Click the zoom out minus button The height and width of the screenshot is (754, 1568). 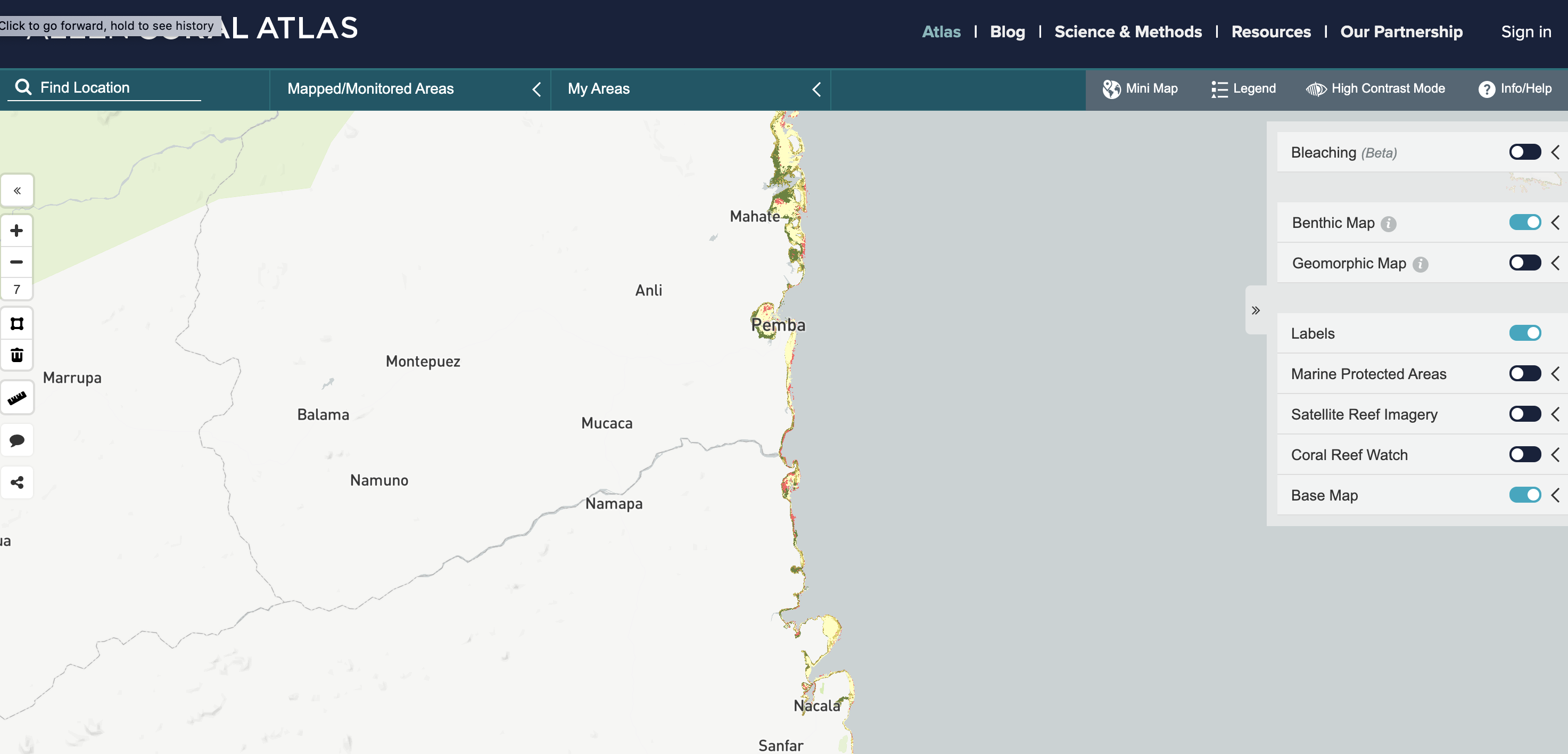click(x=16, y=262)
